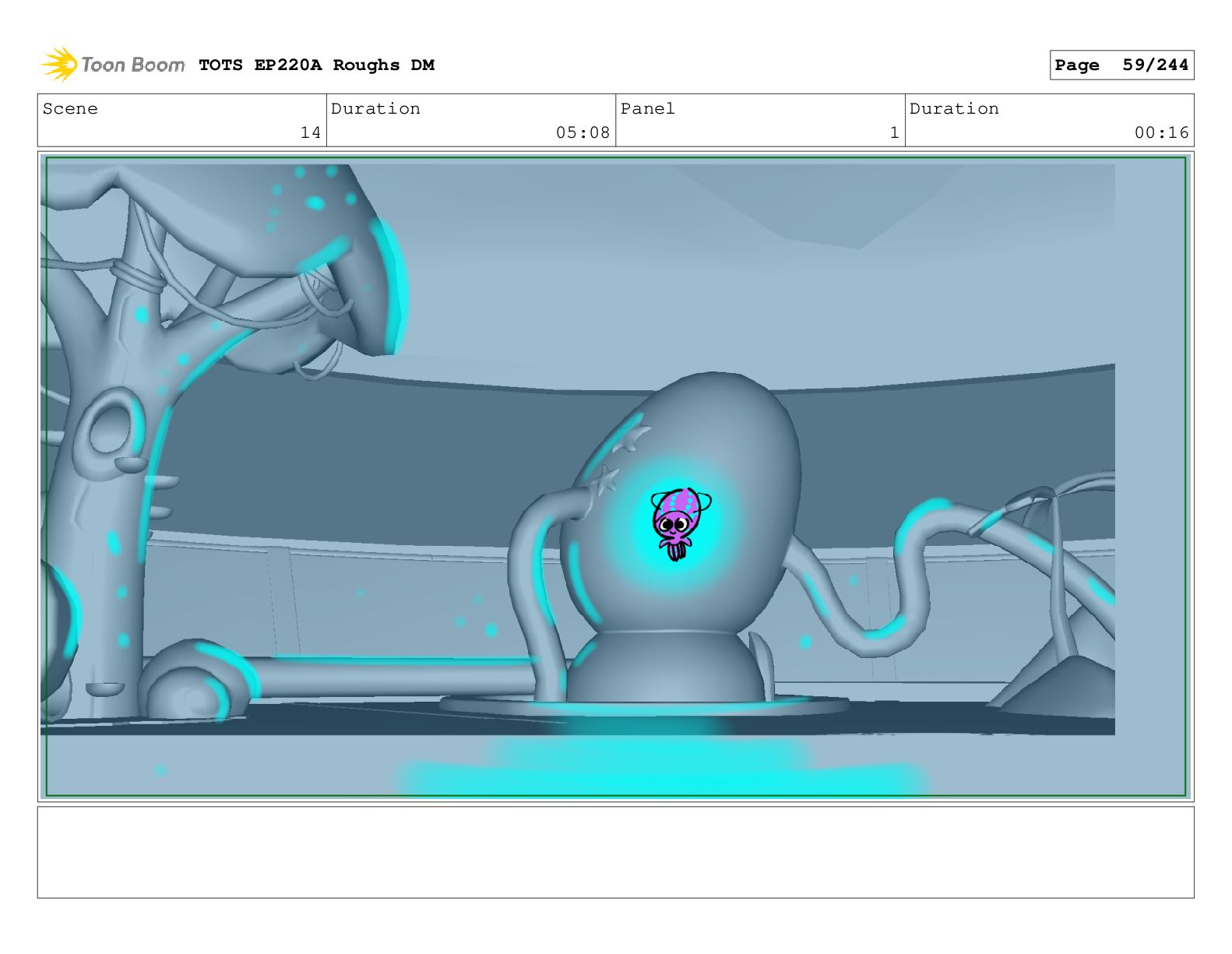Click the 'Page 59/244' box
The height and width of the screenshot is (954, 1232).
point(1121,65)
